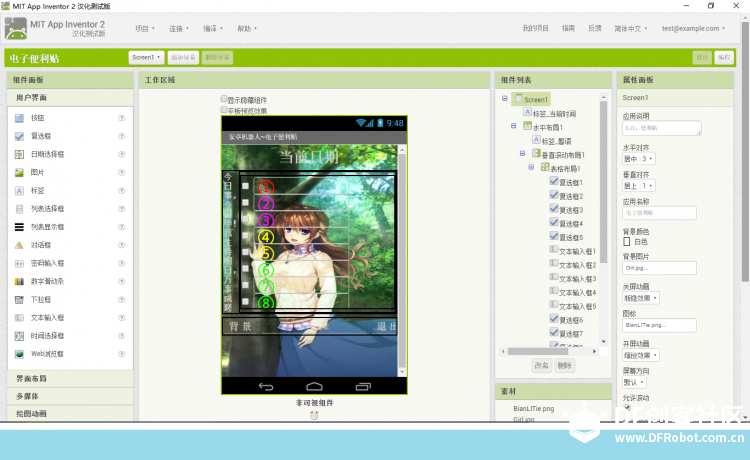The width and height of the screenshot is (750, 460).
Task: Click the 图标 field showing BianLiTie.png
Action: point(659,325)
